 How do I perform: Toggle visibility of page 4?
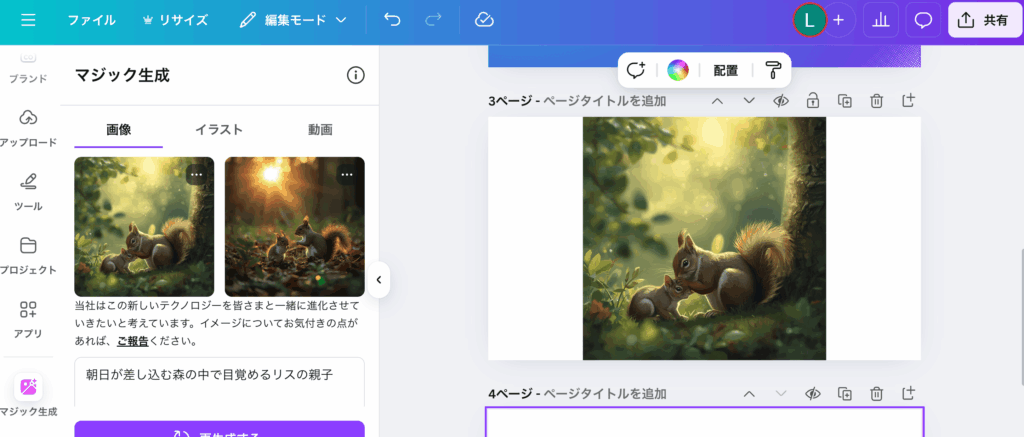(x=813, y=394)
